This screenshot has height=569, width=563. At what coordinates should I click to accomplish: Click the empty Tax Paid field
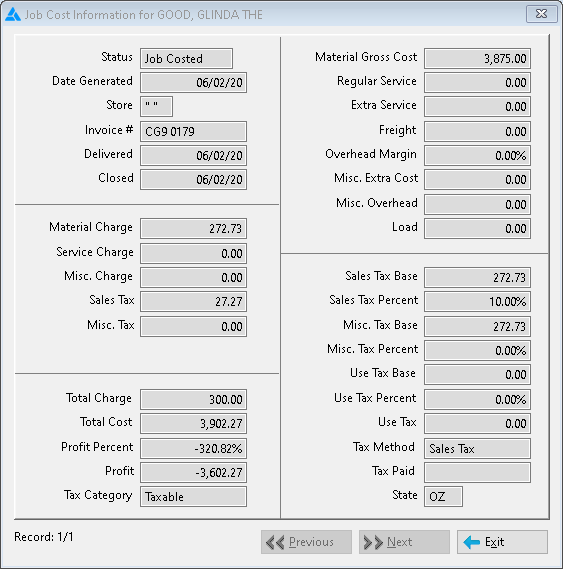click(477, 472)
